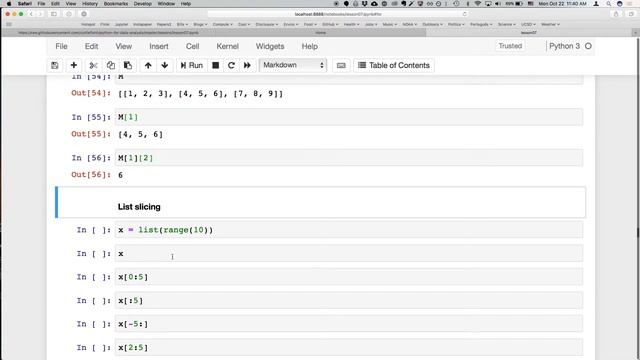Go back in Safari

[x=31, y=14]
